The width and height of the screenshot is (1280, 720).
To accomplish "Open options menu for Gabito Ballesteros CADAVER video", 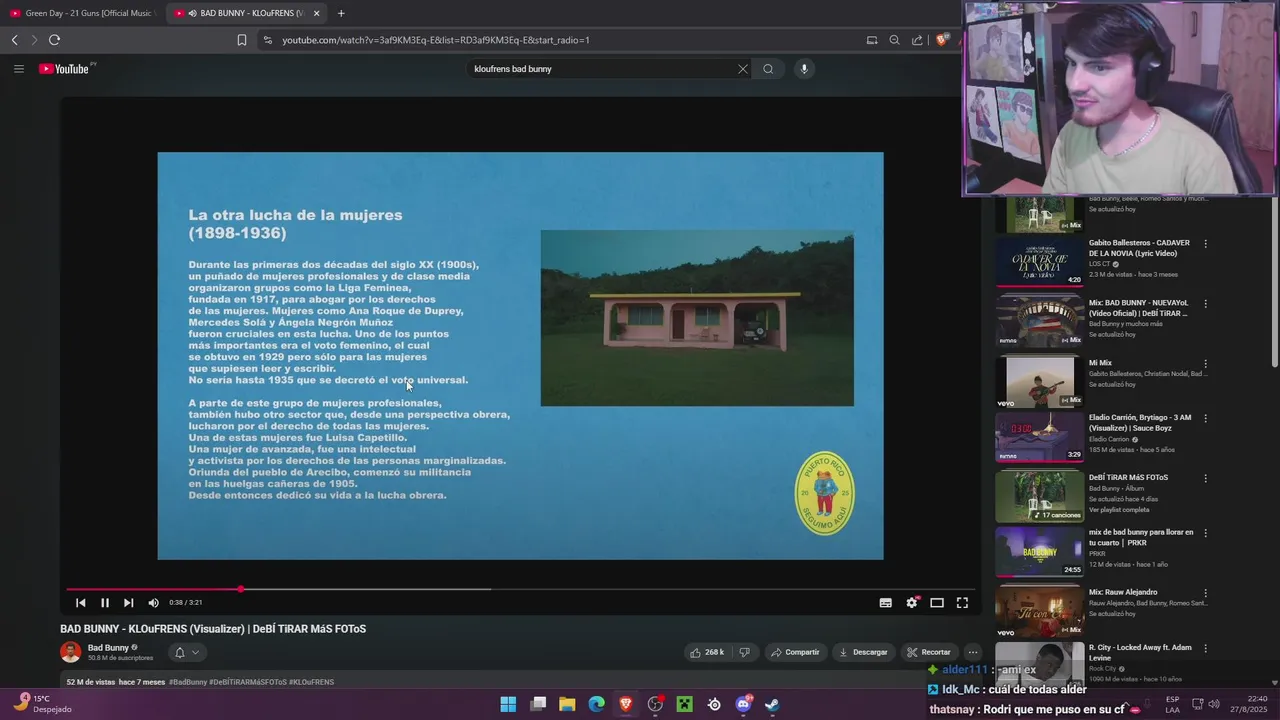I will pos(1205,243).
